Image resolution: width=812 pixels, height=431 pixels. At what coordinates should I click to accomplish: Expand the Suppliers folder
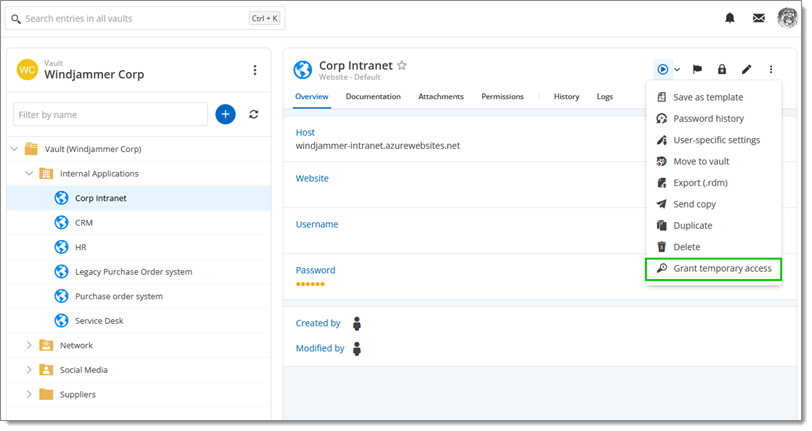[x=29, y=394]
